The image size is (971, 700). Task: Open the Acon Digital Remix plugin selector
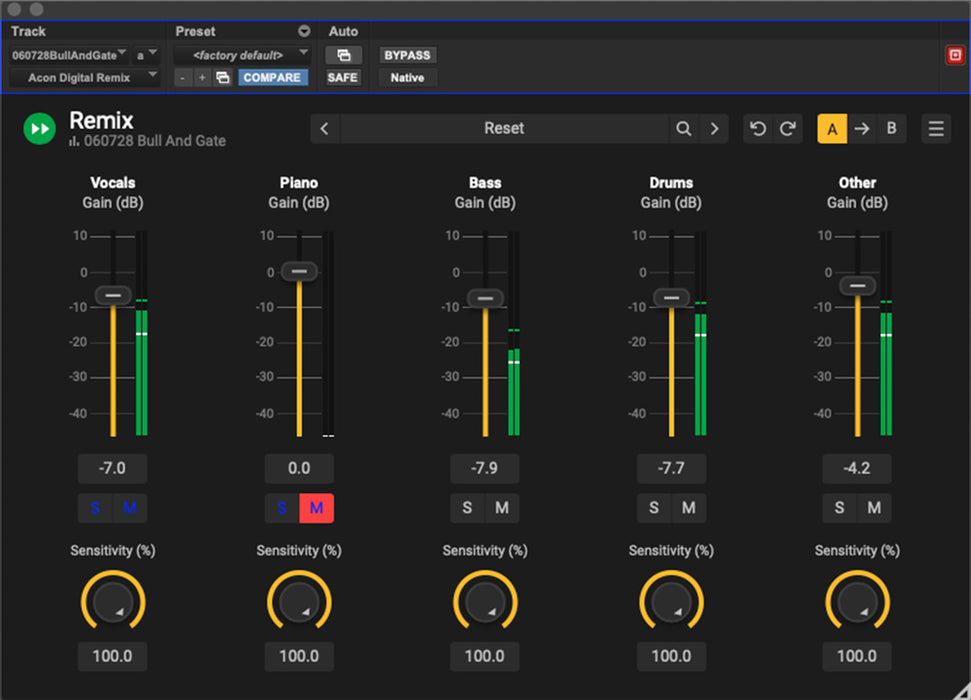point(85,77)
